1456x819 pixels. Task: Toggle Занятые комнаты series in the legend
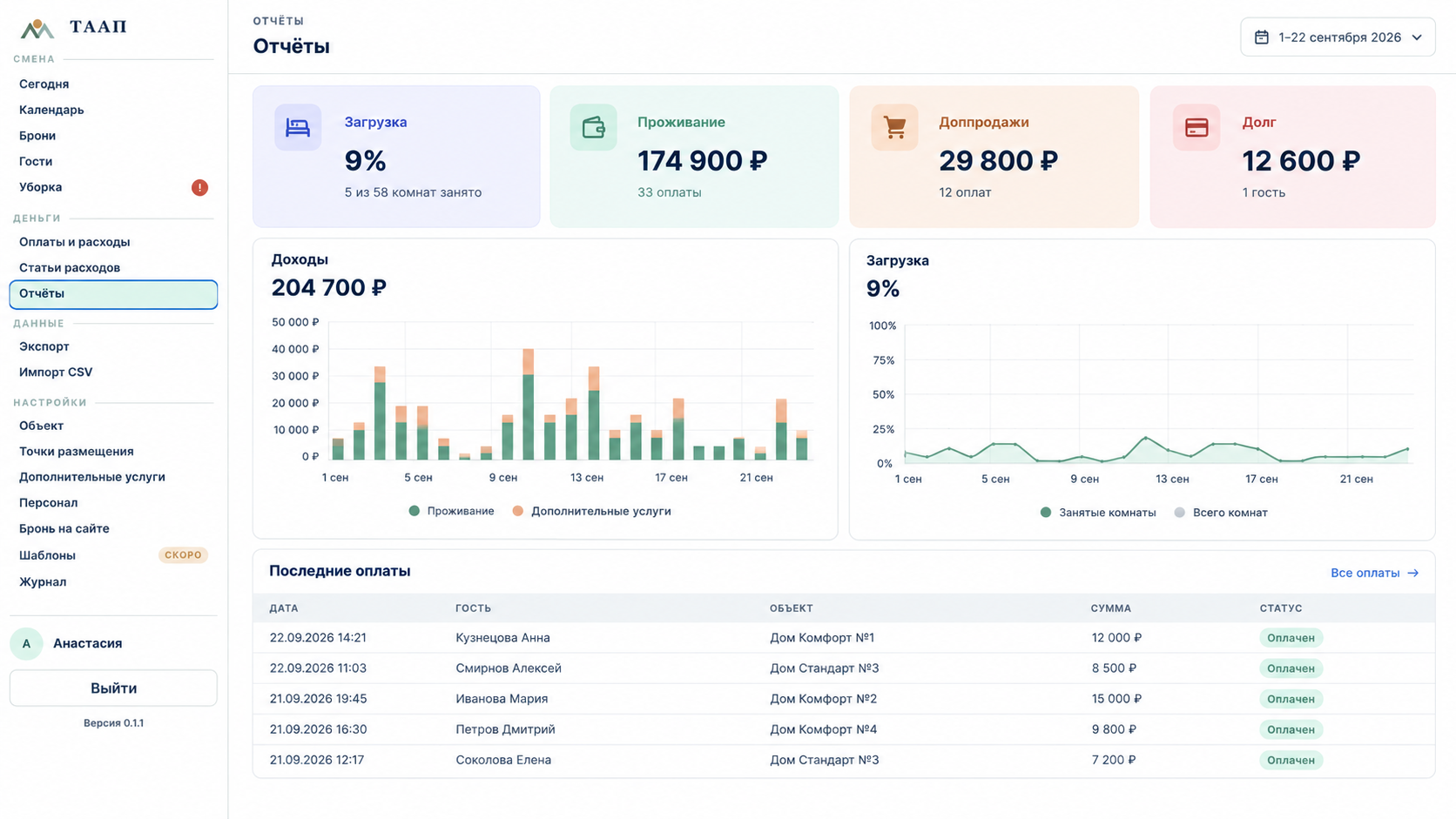(1098, 513)
